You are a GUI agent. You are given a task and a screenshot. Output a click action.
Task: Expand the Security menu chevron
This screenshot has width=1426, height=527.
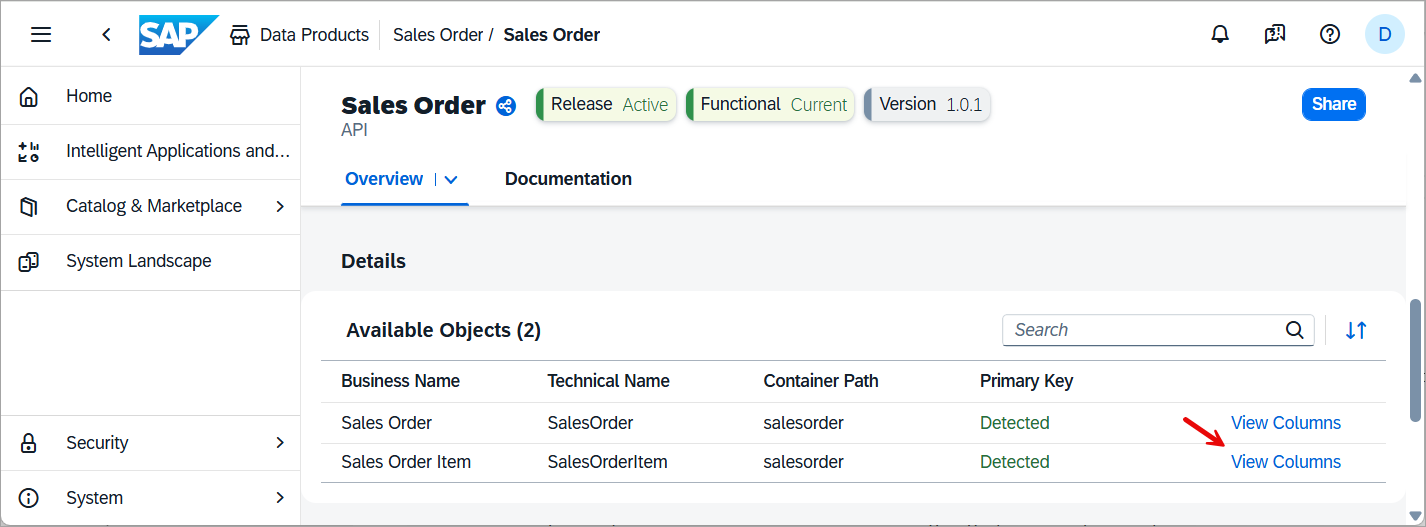point(280,443)
